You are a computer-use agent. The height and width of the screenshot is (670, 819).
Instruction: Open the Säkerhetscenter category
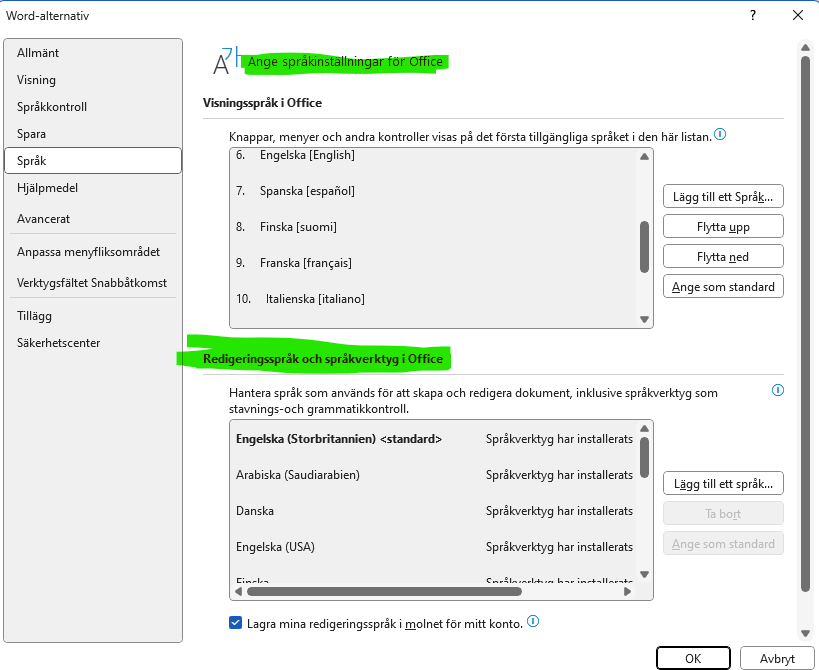click(x=93, y=343)
